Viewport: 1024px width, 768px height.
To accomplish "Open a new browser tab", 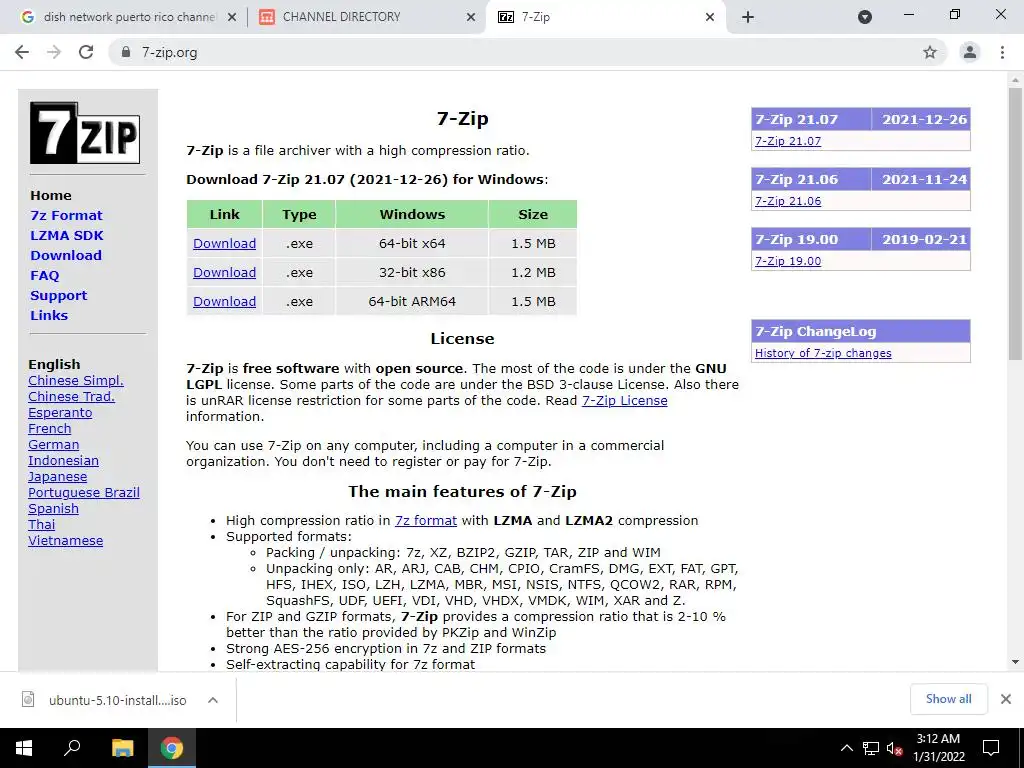I will pyautogui.click(x=748, y=17).
